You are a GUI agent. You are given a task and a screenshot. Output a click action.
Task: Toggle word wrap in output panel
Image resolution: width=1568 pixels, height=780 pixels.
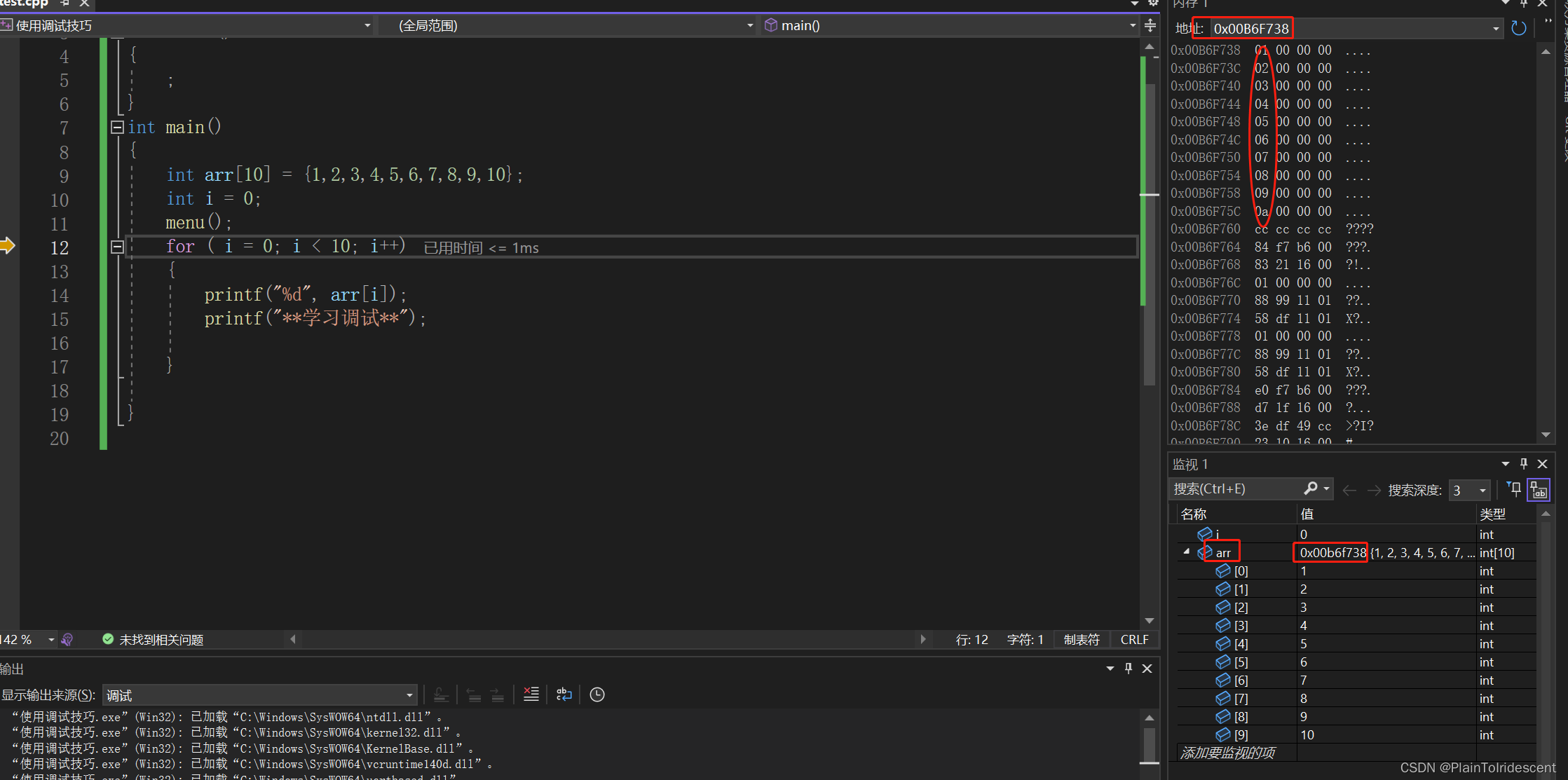pyautogui.click(x=564, y=695)
